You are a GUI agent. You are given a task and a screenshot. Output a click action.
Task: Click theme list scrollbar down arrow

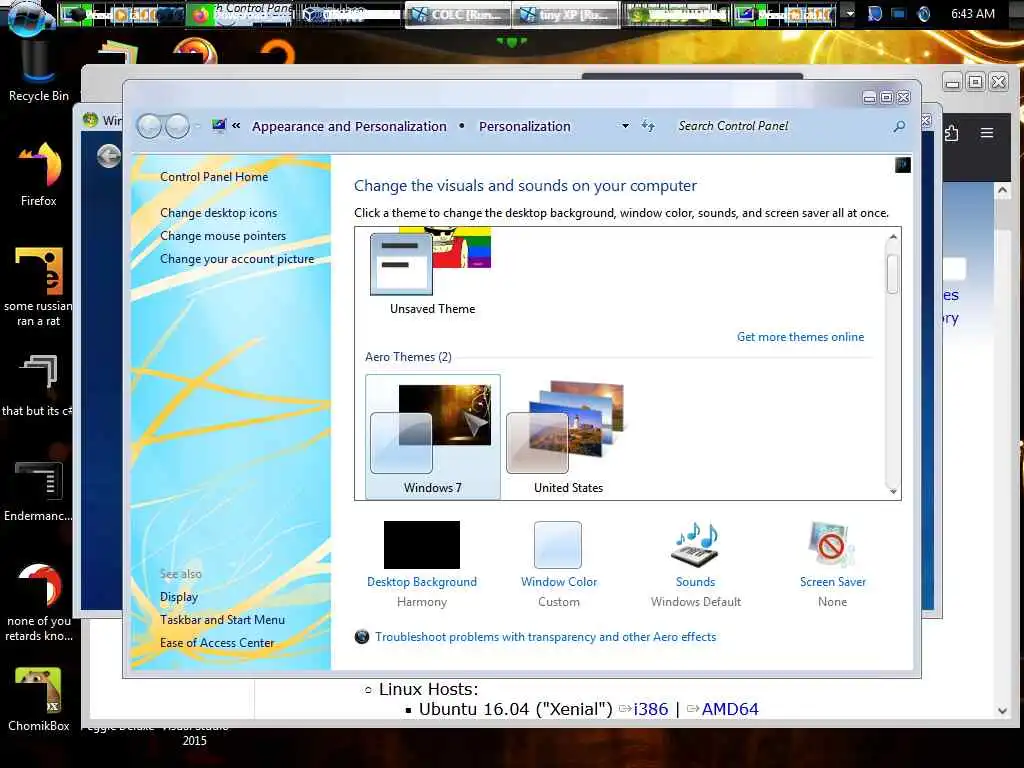pyautogui.click(x=893, y=491)
